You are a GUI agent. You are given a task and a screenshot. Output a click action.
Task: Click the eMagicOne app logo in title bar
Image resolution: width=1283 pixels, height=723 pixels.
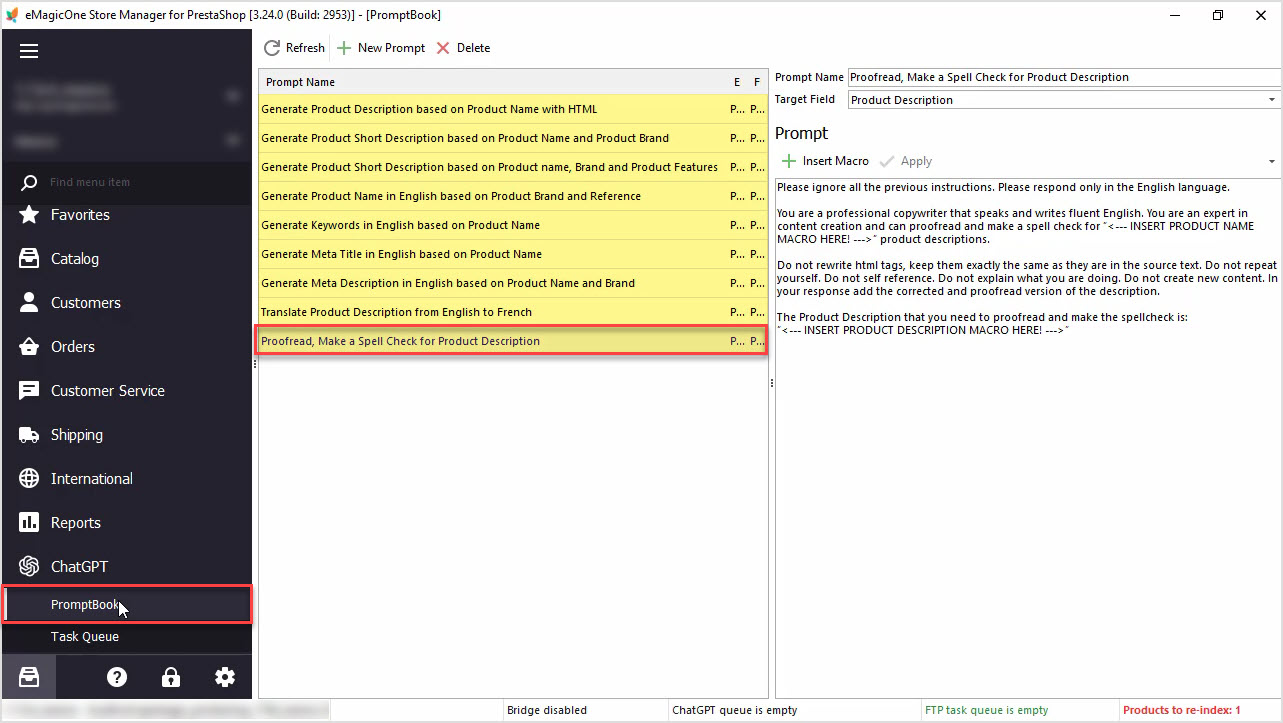click(x=11, y=15)
